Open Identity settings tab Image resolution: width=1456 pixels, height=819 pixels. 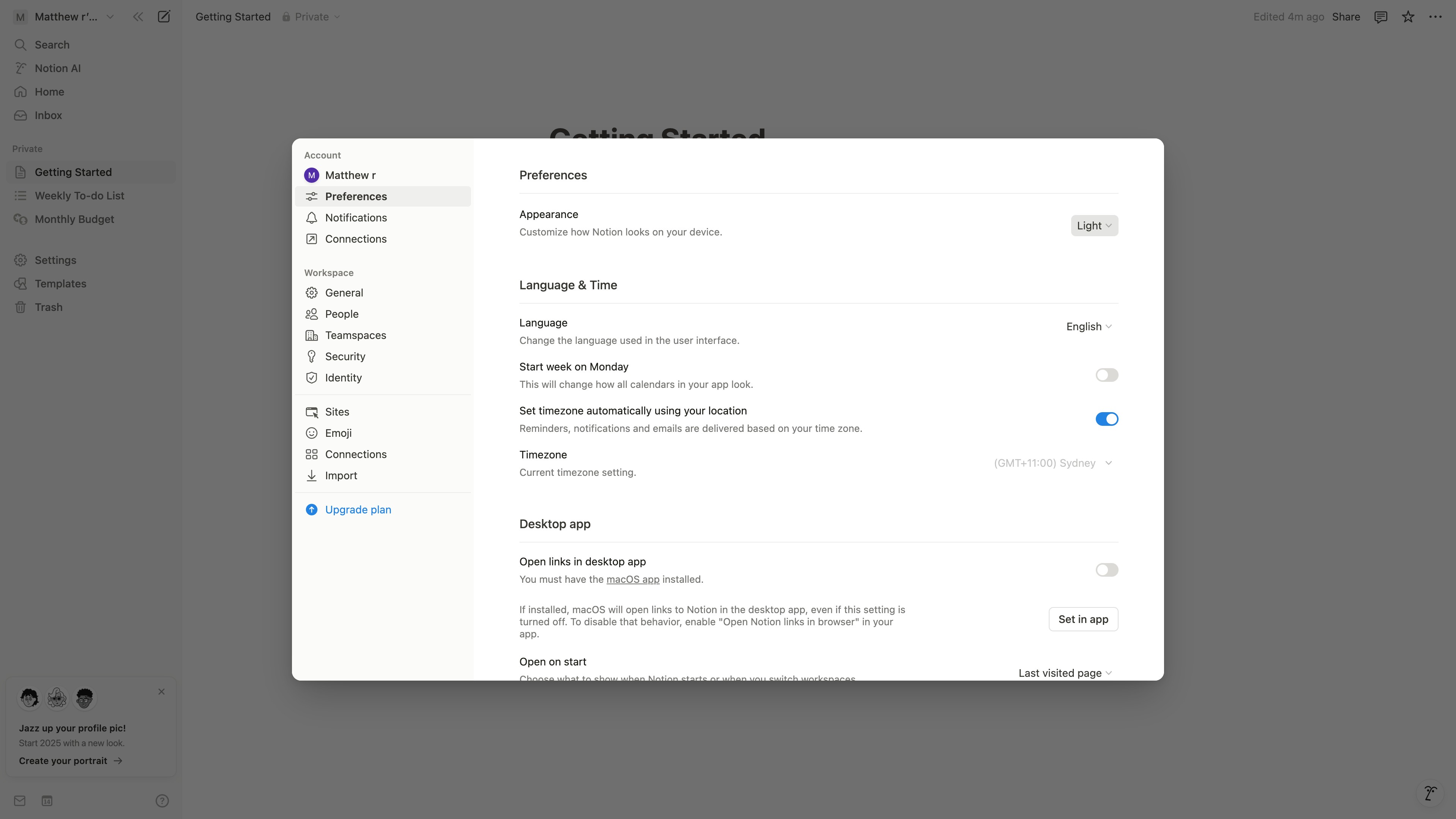383,378
